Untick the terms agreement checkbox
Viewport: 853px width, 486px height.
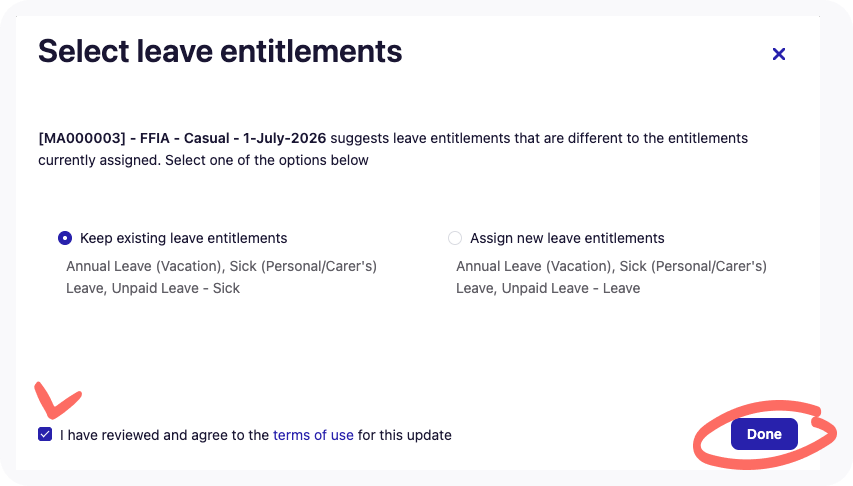[x=45, y=434]
